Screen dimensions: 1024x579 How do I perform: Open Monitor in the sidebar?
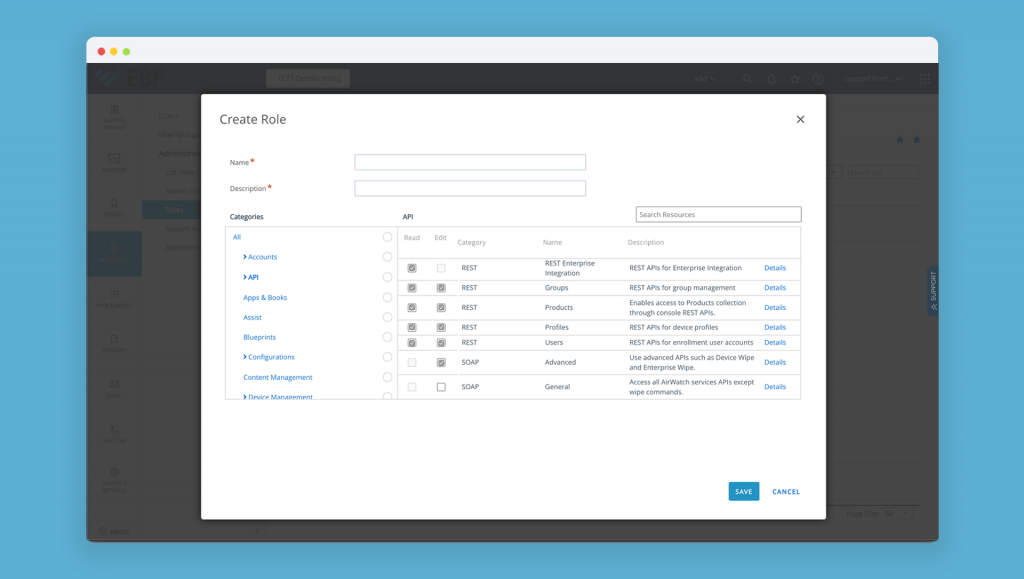point(114,162)
